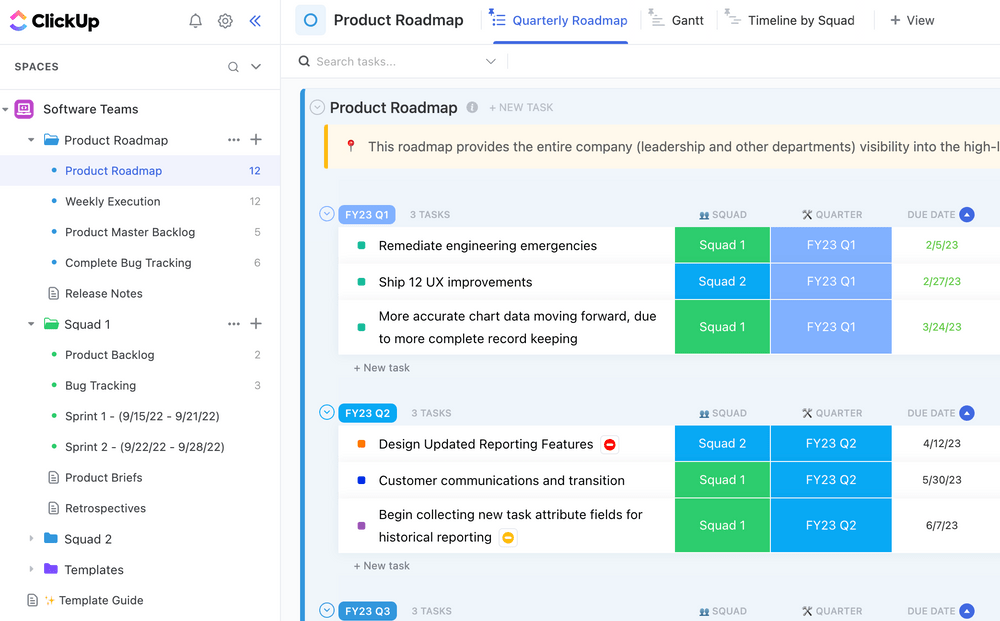The image size is (1000, 621).
Task: Collapse the Squad 1 folder tree
Action: (31, 324)
